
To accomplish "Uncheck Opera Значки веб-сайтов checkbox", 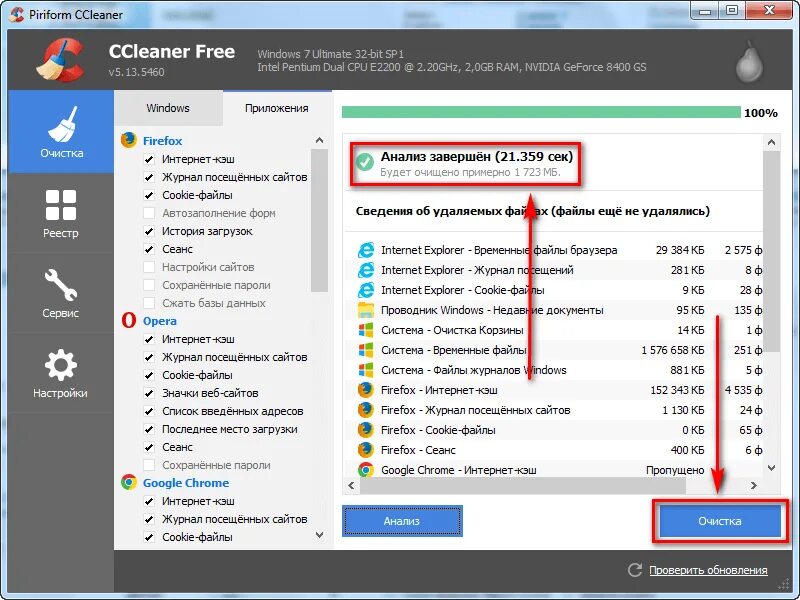I will 149,393.
